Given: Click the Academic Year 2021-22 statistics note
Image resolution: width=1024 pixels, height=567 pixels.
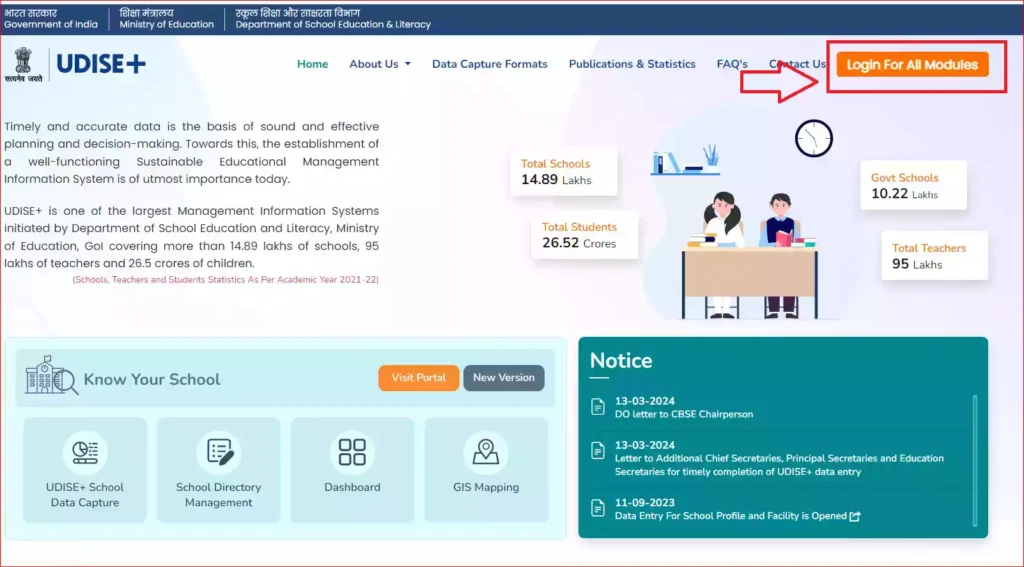Looking at the screenshot, I should (x=225, y=280).
